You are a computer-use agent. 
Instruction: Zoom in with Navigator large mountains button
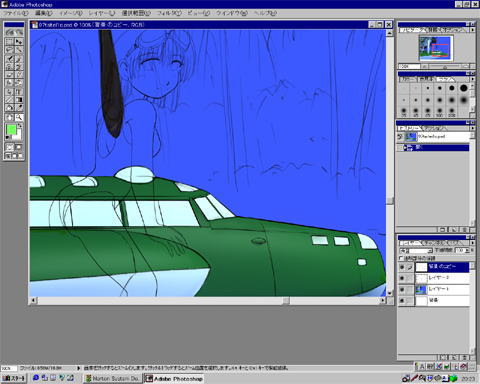pos(466,67)
